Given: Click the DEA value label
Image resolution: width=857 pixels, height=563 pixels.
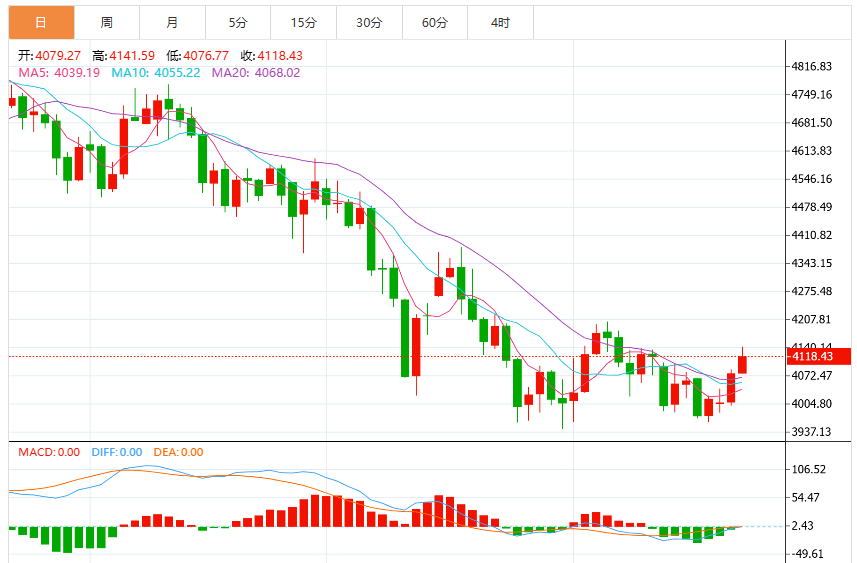Looking at the screenshot, I should click(178, 452).
